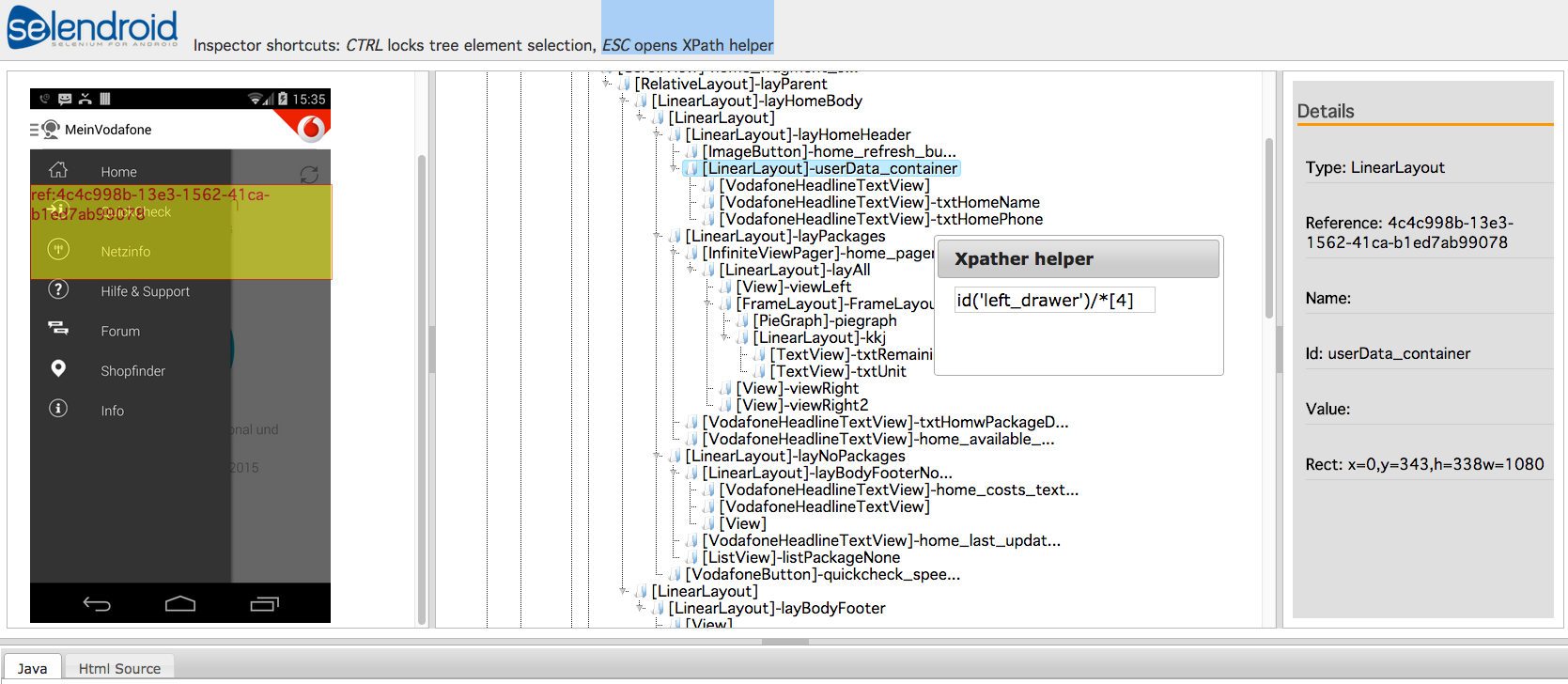Screen dimensions: 1568x684
Task: Click the node icon of PieGraph-piegraph
Action: [x=742, y=321]
